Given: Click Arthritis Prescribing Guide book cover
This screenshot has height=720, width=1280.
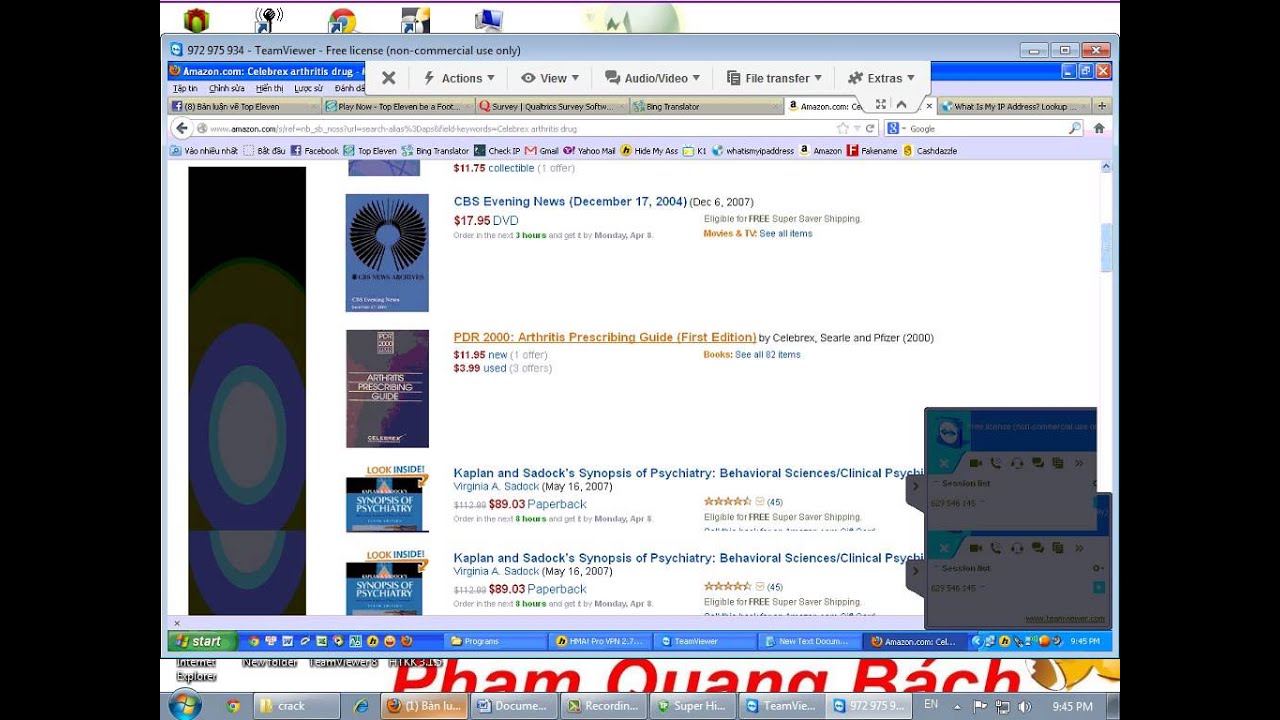Looking at the screenshot, I should [x=387, y=389].
